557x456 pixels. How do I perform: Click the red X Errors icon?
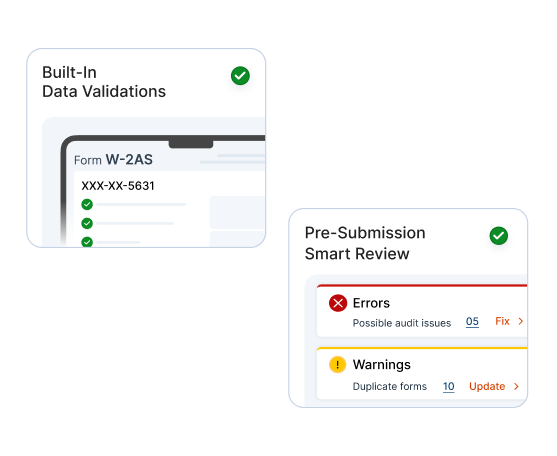coord(338,303)
